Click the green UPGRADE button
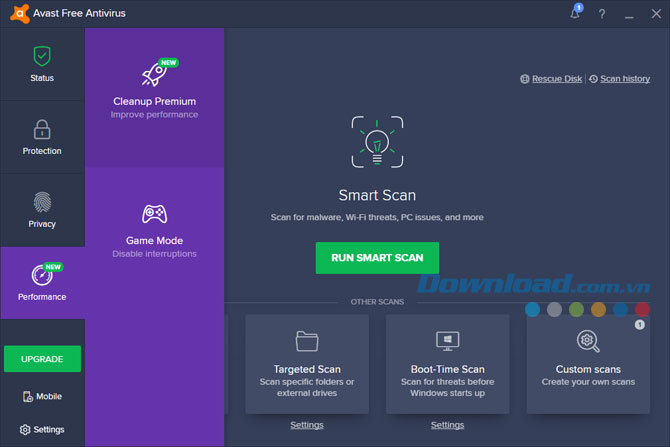 [x=42, y=359]
